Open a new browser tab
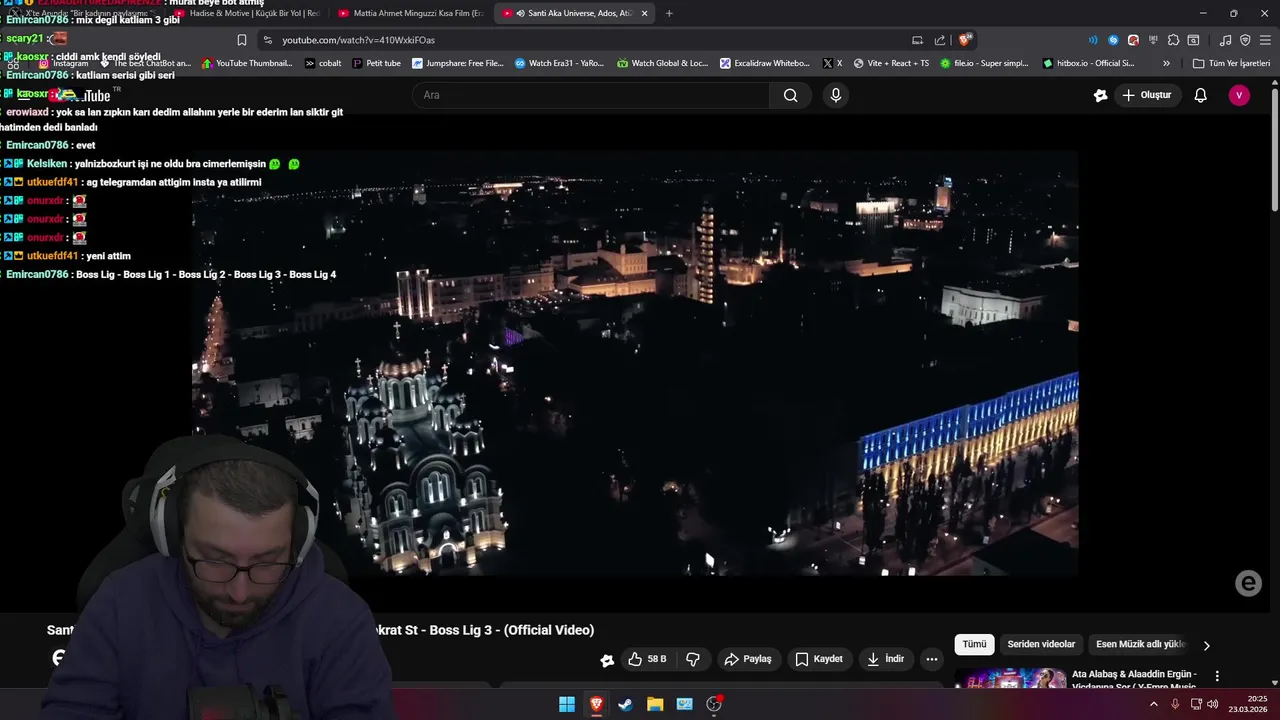Viewport: 1280px width, 720px height. 669,13
